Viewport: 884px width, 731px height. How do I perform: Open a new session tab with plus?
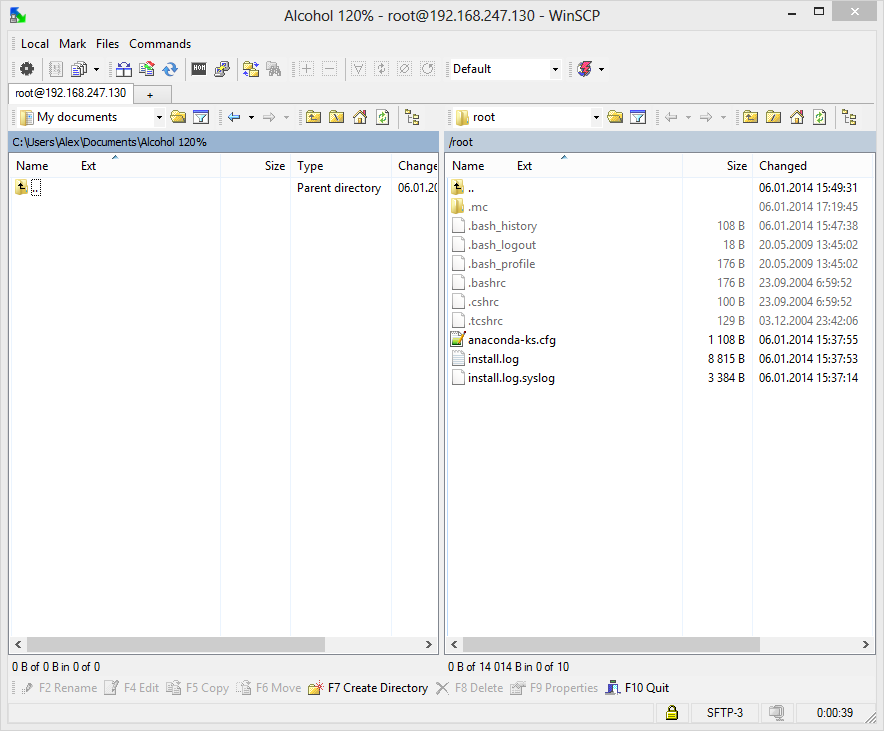click(x=150, y=95)
